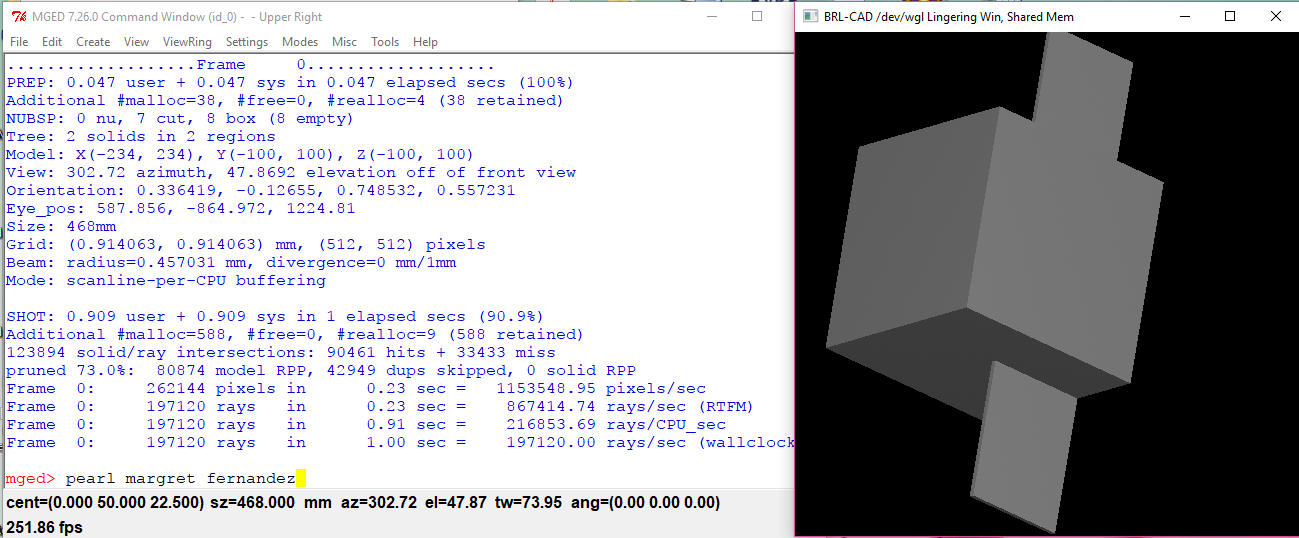The height and width of the screenshot is (538, 1299).
Task: Click the '251.86 fps' status readout
Action: pos(44,526)
